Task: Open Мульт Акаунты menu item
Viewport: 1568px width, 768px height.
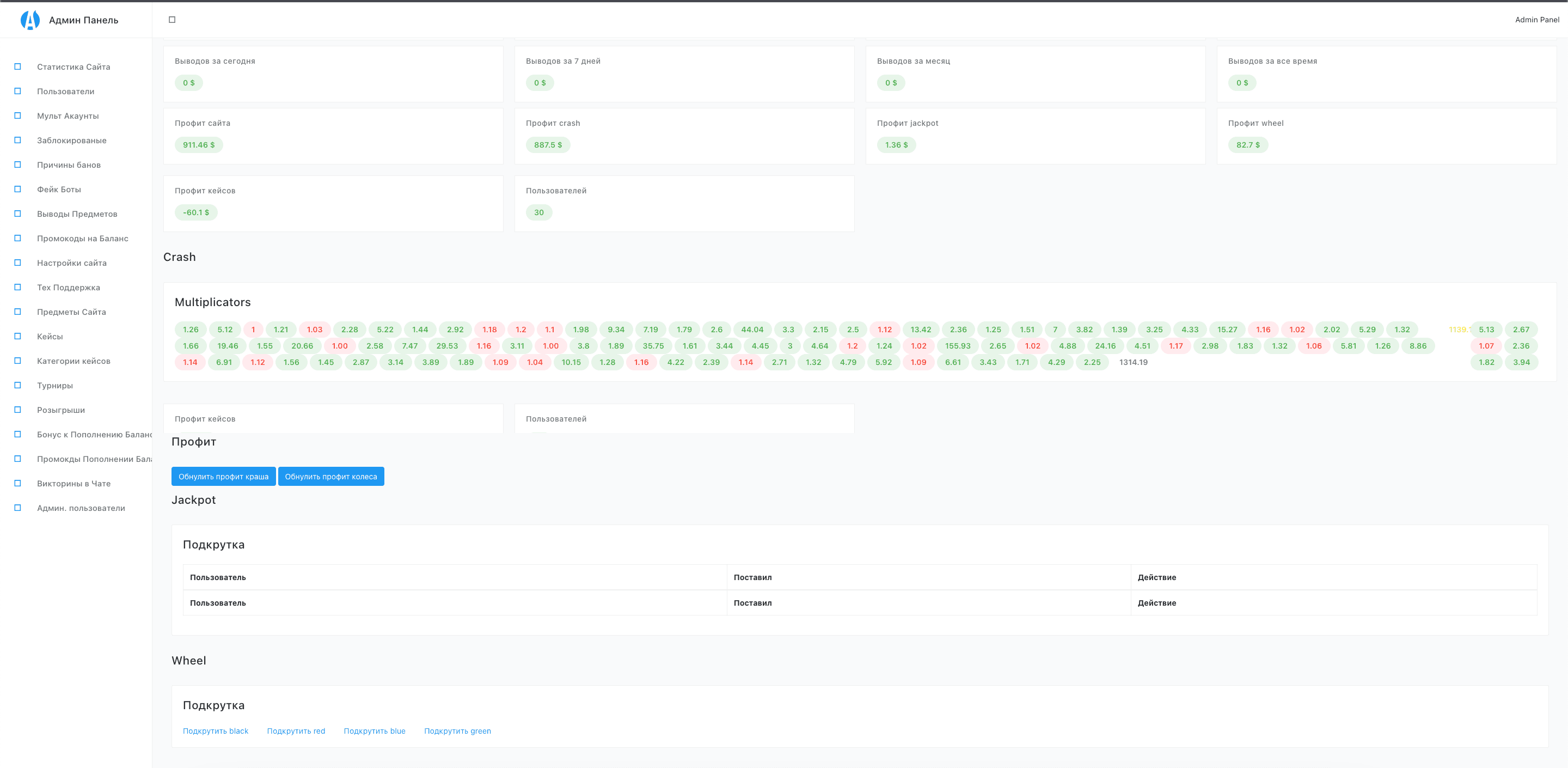Action: coord(68,115)
